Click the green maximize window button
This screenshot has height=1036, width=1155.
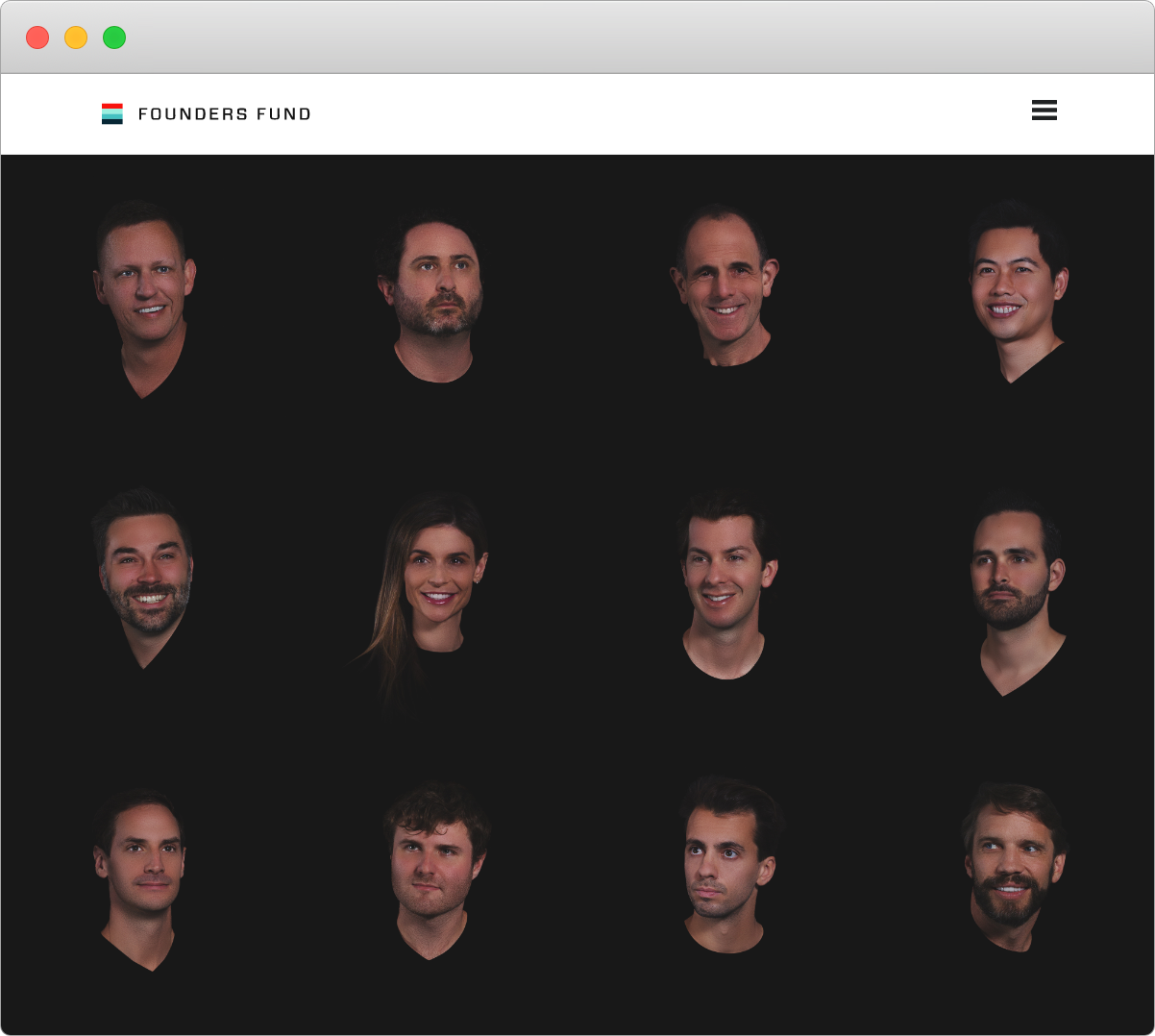click(x=114, y=37)
